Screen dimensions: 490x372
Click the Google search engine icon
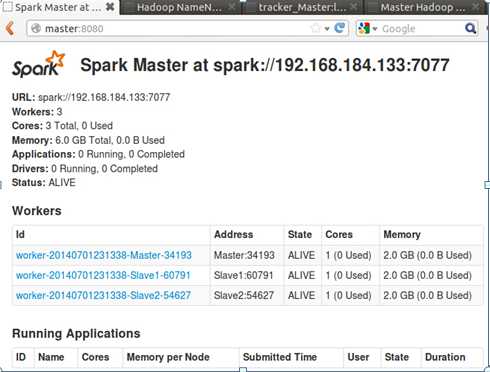(x=364, y=28)
